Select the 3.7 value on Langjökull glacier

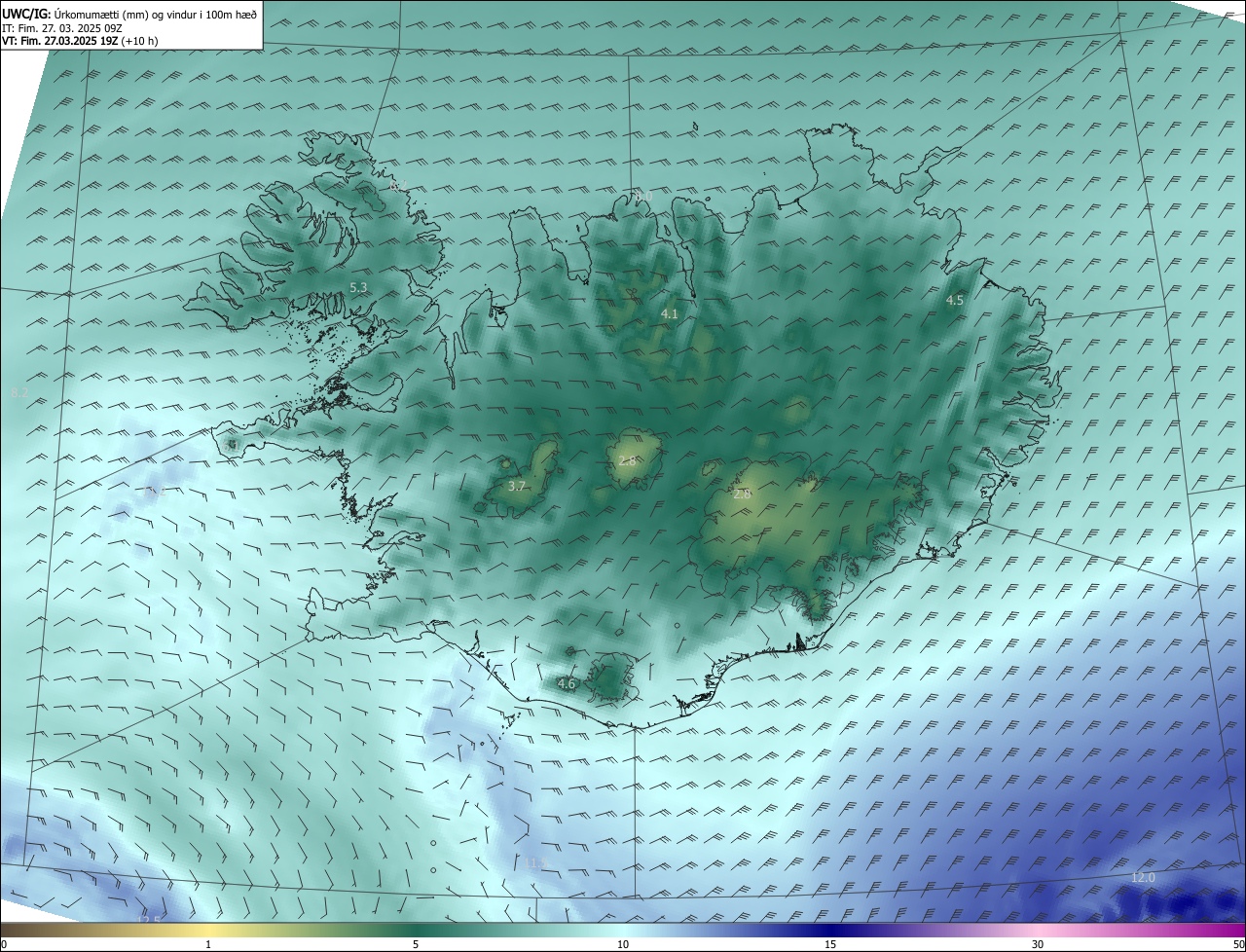pyautogui.click(x=517, y=486)
